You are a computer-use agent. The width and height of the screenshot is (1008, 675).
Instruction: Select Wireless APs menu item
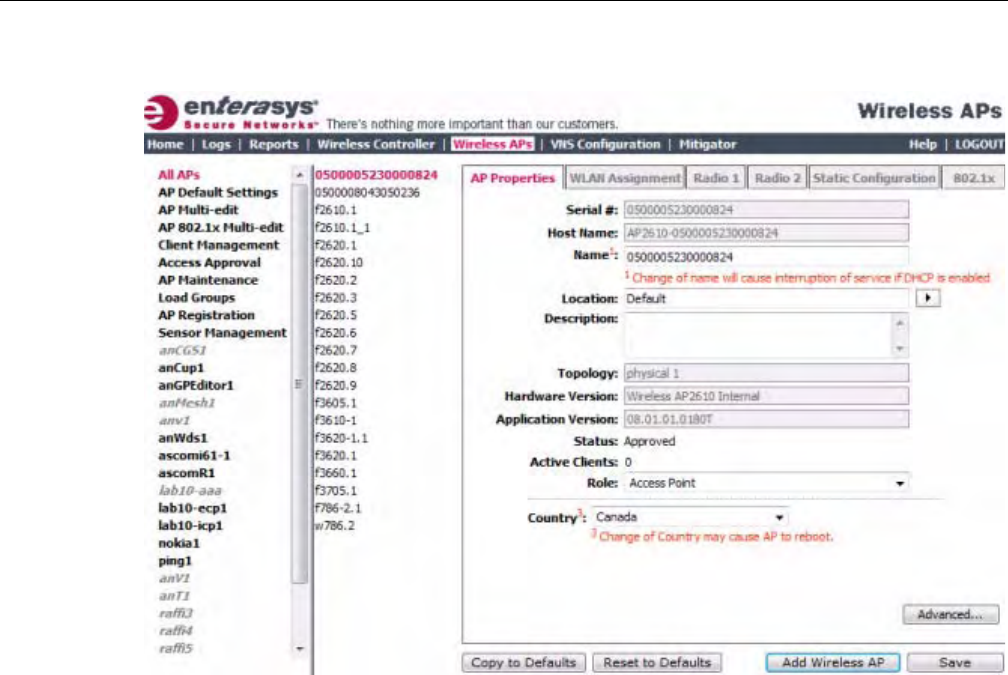point(493,145)
